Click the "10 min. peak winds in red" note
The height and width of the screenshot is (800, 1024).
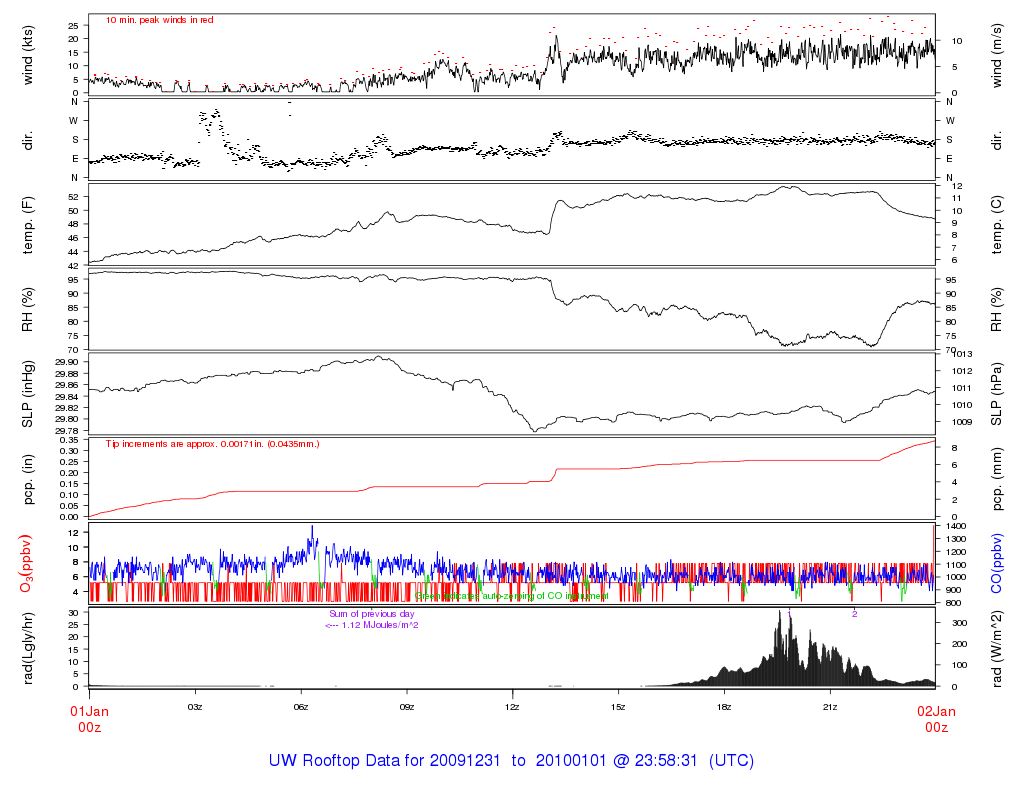coord(160,20)
